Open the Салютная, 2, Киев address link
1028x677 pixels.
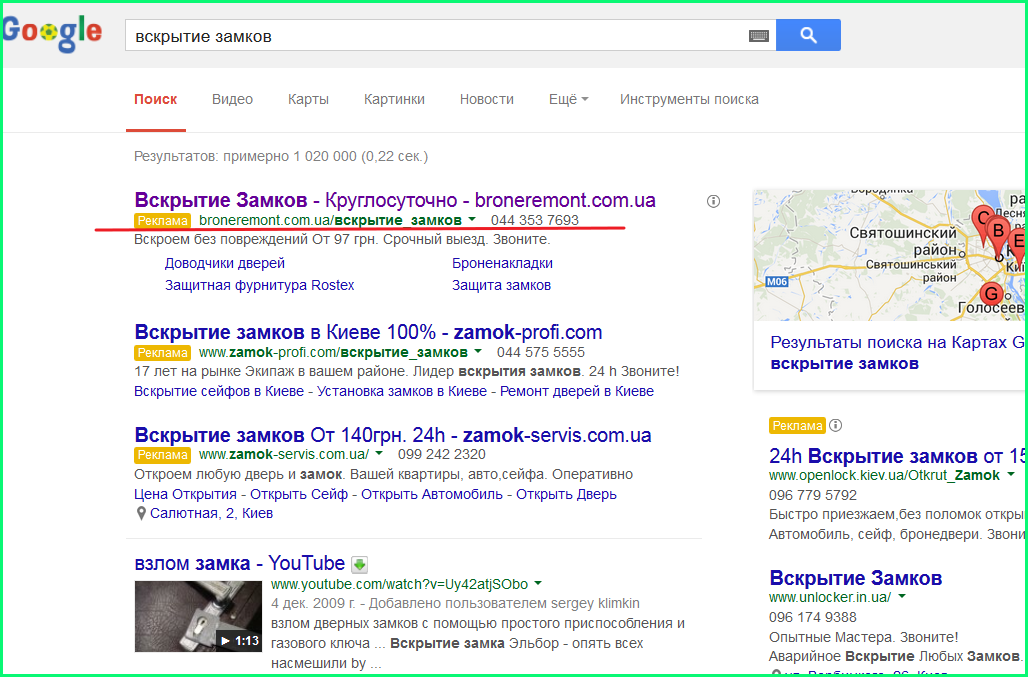(211, 513)
